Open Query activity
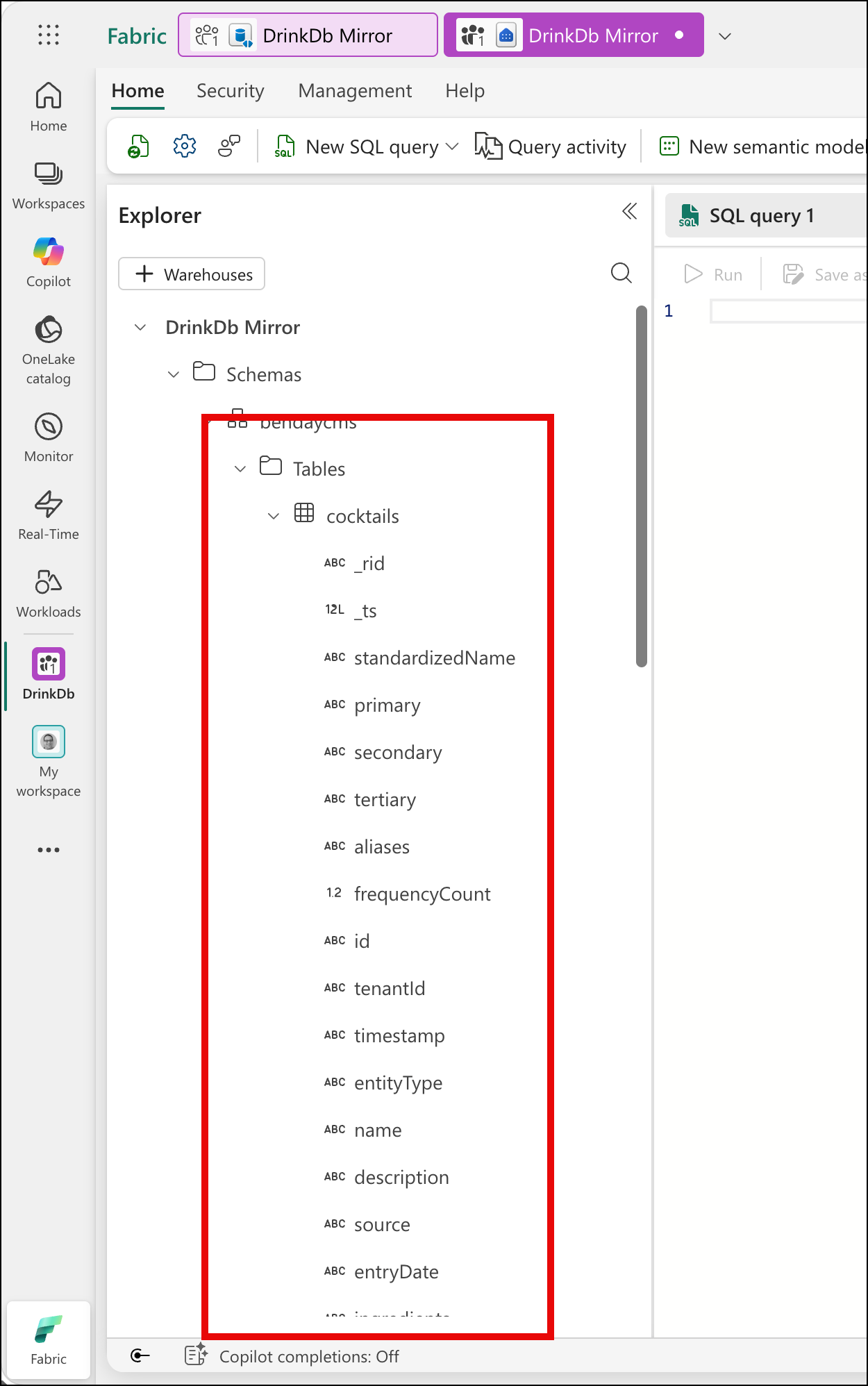Image resolution: width=868 pixels, height=1386 pixels. [x=551, y=147]
